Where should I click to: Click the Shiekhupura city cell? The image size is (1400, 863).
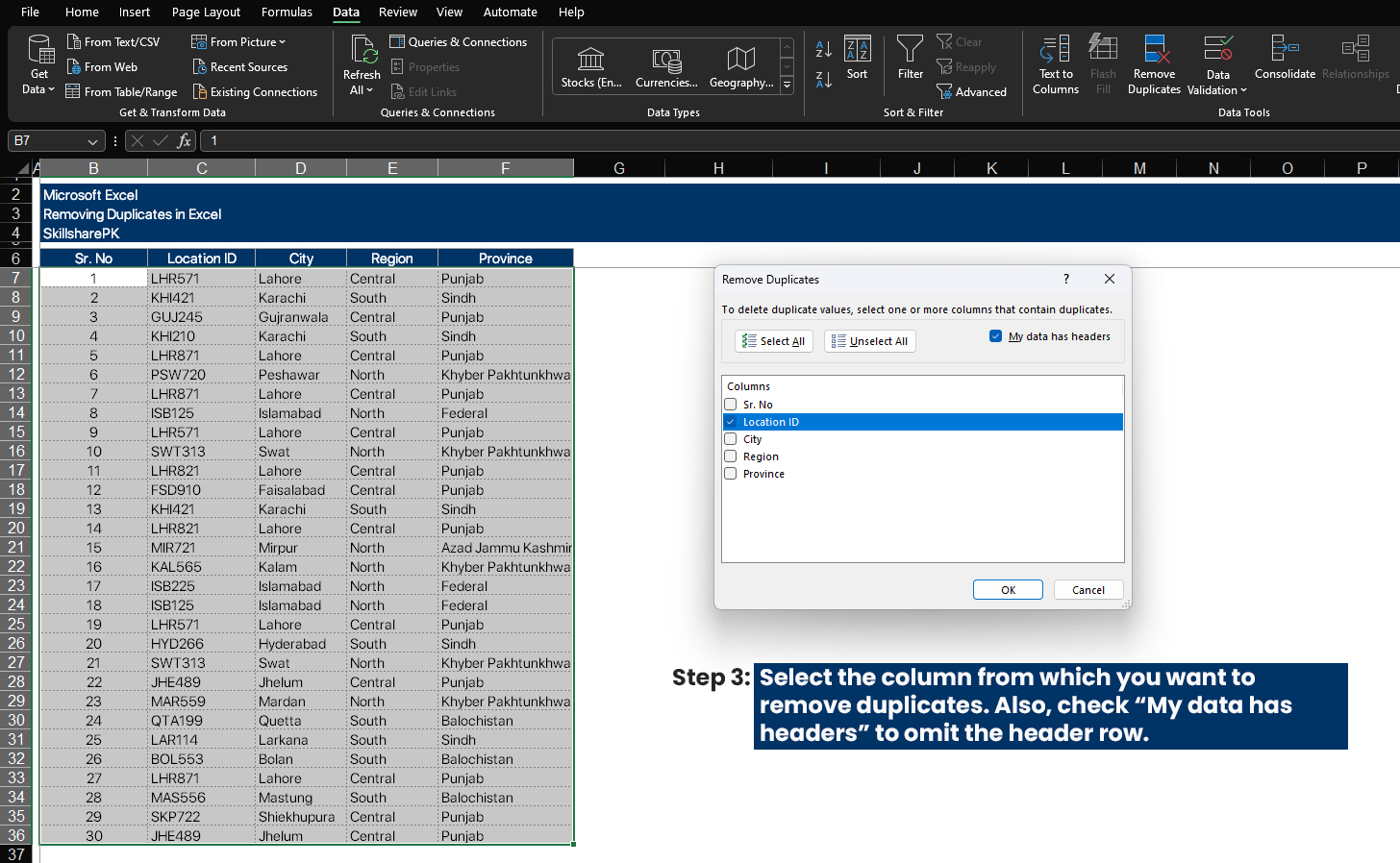pos(300,817)
